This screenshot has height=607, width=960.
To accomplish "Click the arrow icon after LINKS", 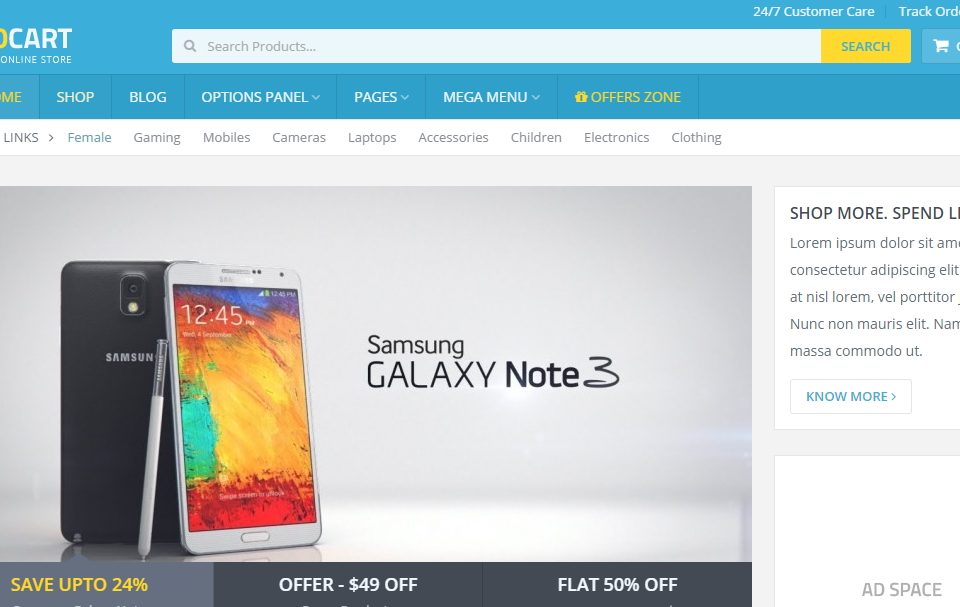I will coord(51,138).
